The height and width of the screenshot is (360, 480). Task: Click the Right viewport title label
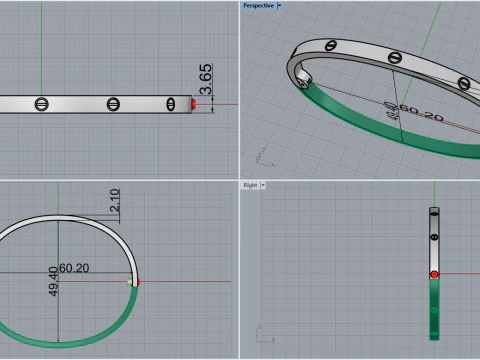[x=250, y=185]
